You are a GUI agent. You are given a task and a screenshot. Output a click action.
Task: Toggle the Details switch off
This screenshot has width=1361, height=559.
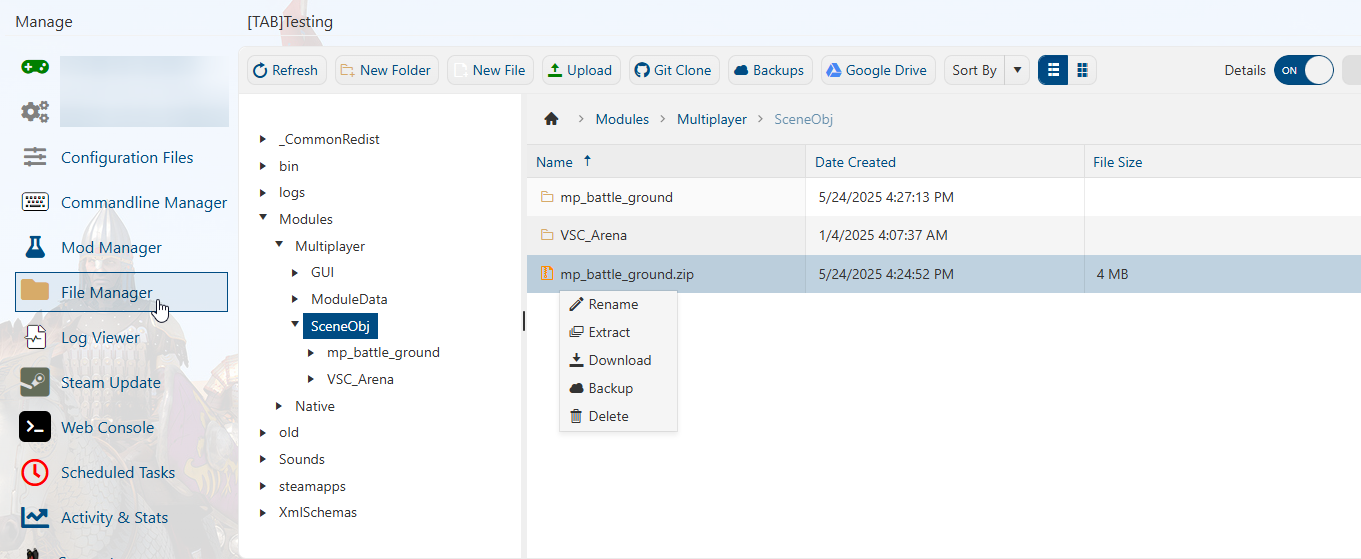click(1303, 70)
